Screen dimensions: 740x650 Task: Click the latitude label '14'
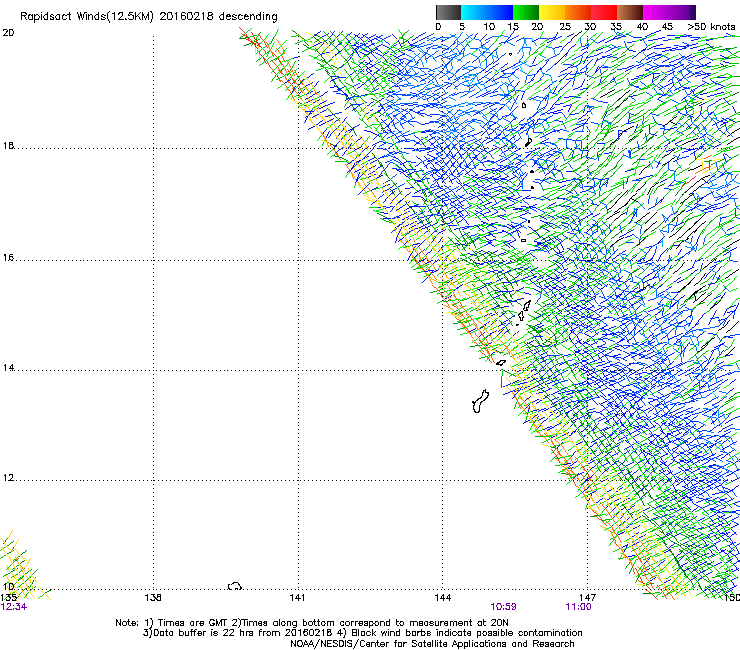pos(8,368)
